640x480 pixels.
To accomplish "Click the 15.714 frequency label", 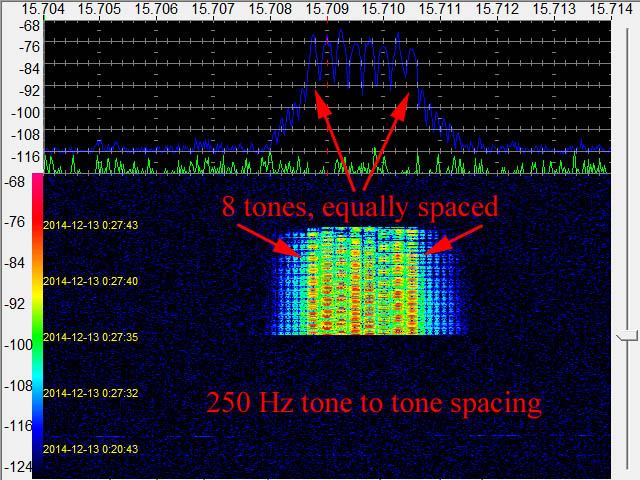I will point(611,9).
